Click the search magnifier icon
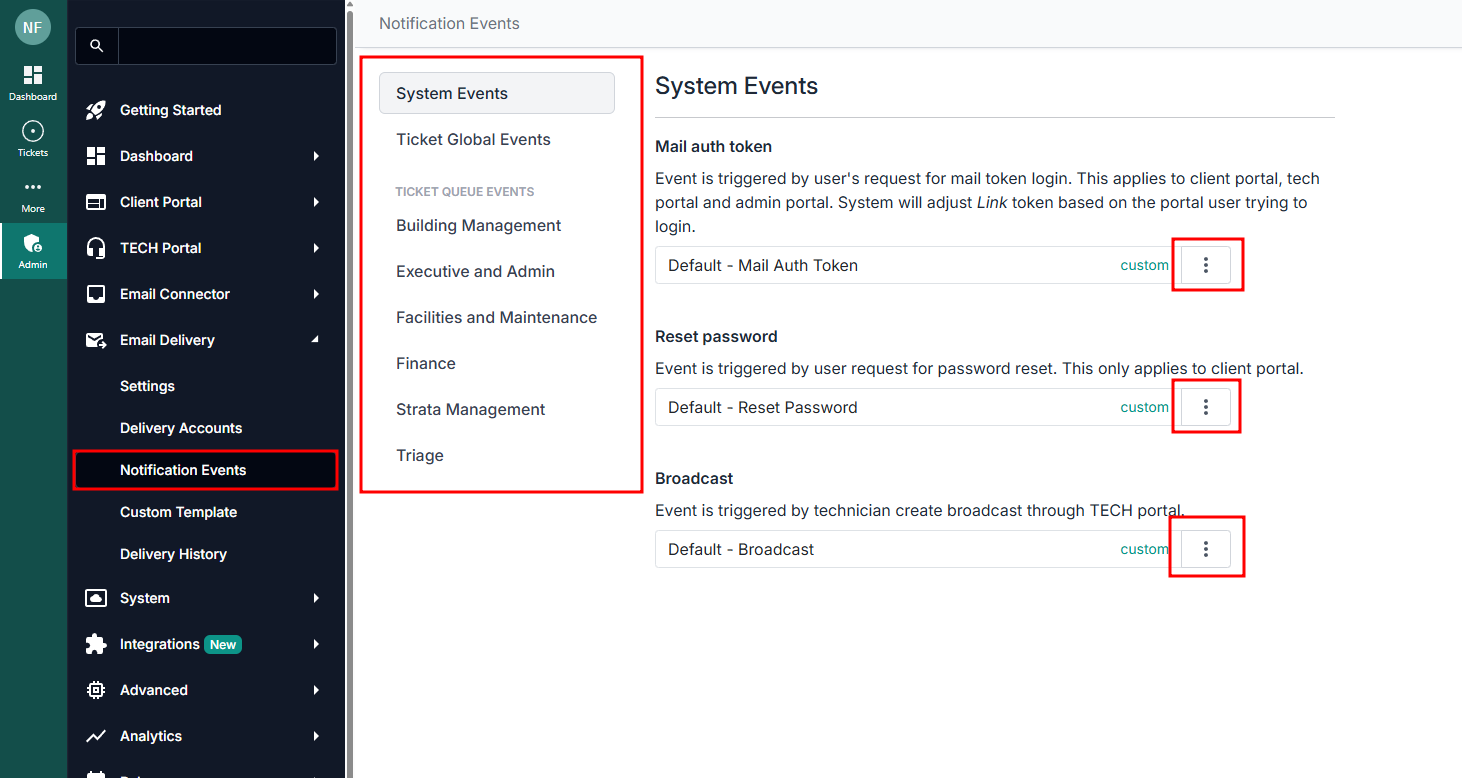The image size is (1462, 778). tap(96, 46)
